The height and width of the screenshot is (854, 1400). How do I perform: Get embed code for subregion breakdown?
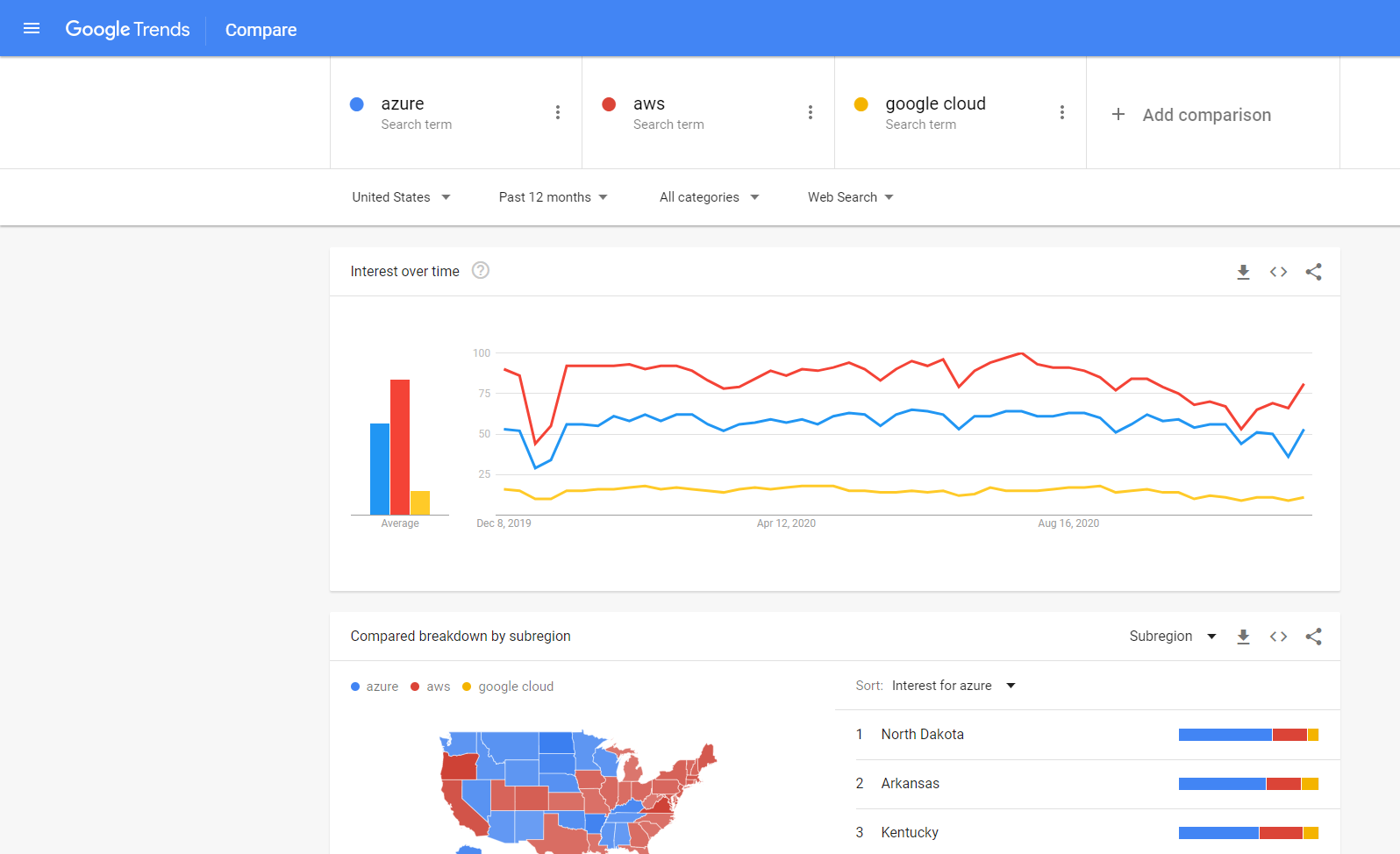click(1278, 637)
